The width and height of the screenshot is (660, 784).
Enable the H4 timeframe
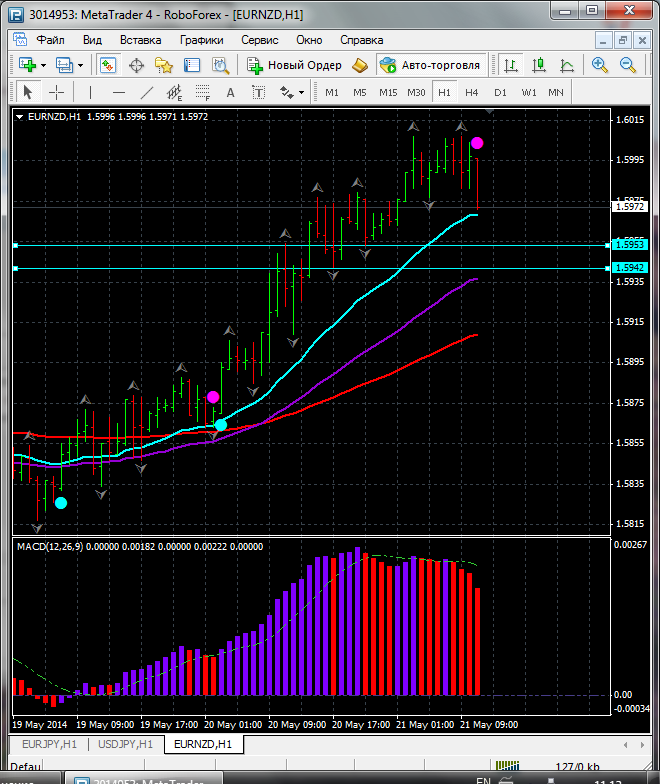coord(472,92)
